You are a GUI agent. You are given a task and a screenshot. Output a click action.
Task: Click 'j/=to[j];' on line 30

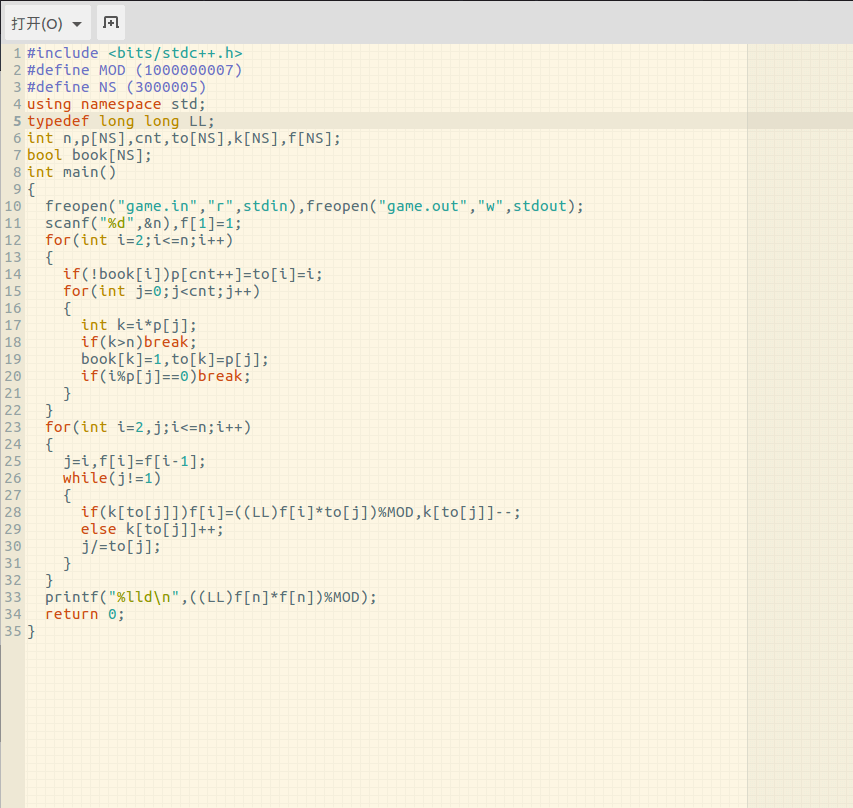(121, 546)
